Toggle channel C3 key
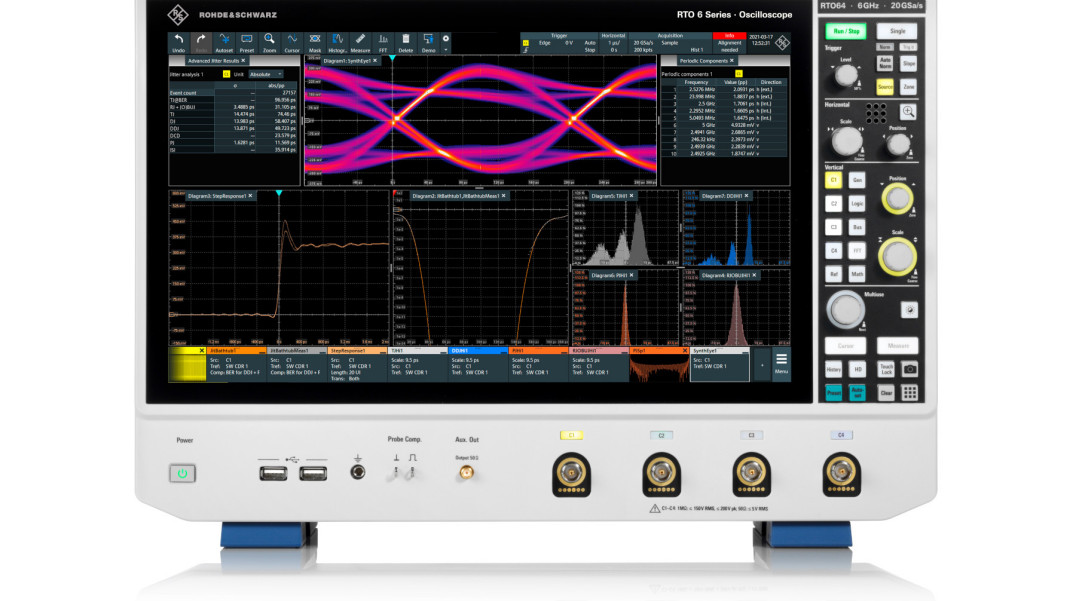 click(833, 227)
